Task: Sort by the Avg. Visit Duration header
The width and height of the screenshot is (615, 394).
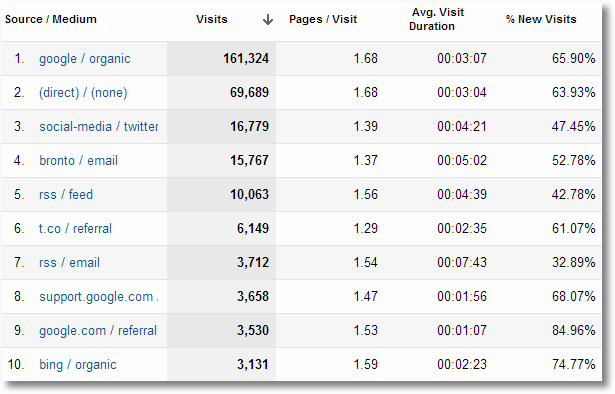Action: (x=436, y=19)
